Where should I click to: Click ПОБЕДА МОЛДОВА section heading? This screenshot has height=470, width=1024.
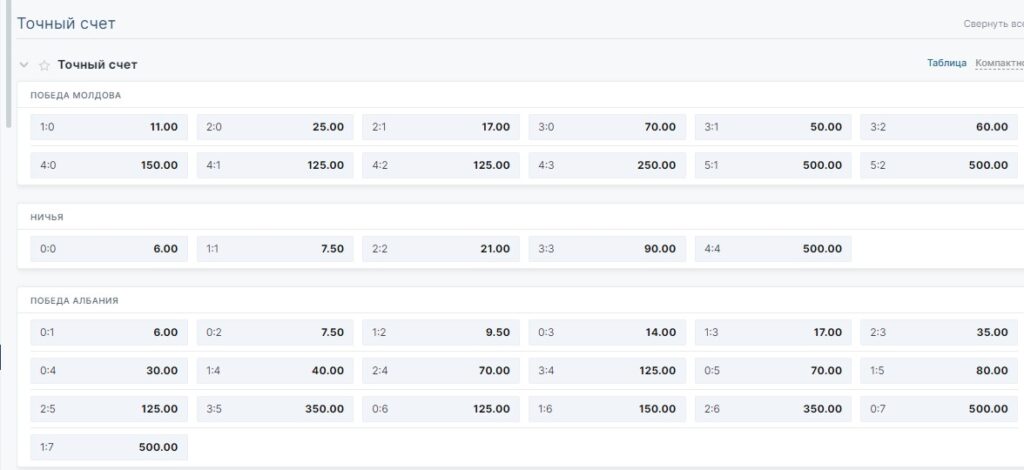76,95
